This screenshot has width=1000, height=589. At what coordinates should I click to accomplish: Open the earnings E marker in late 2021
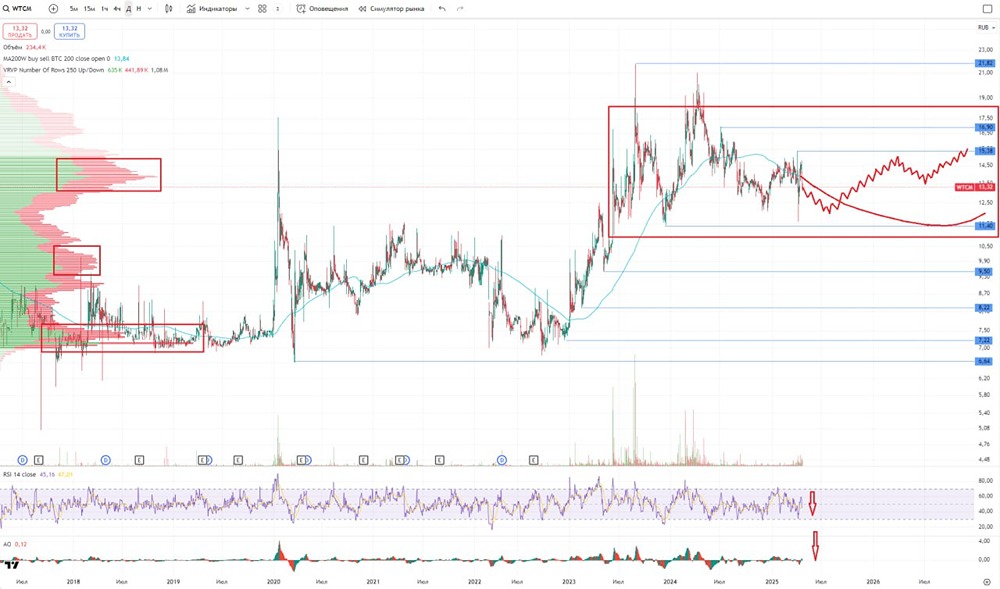pos(439,460)
